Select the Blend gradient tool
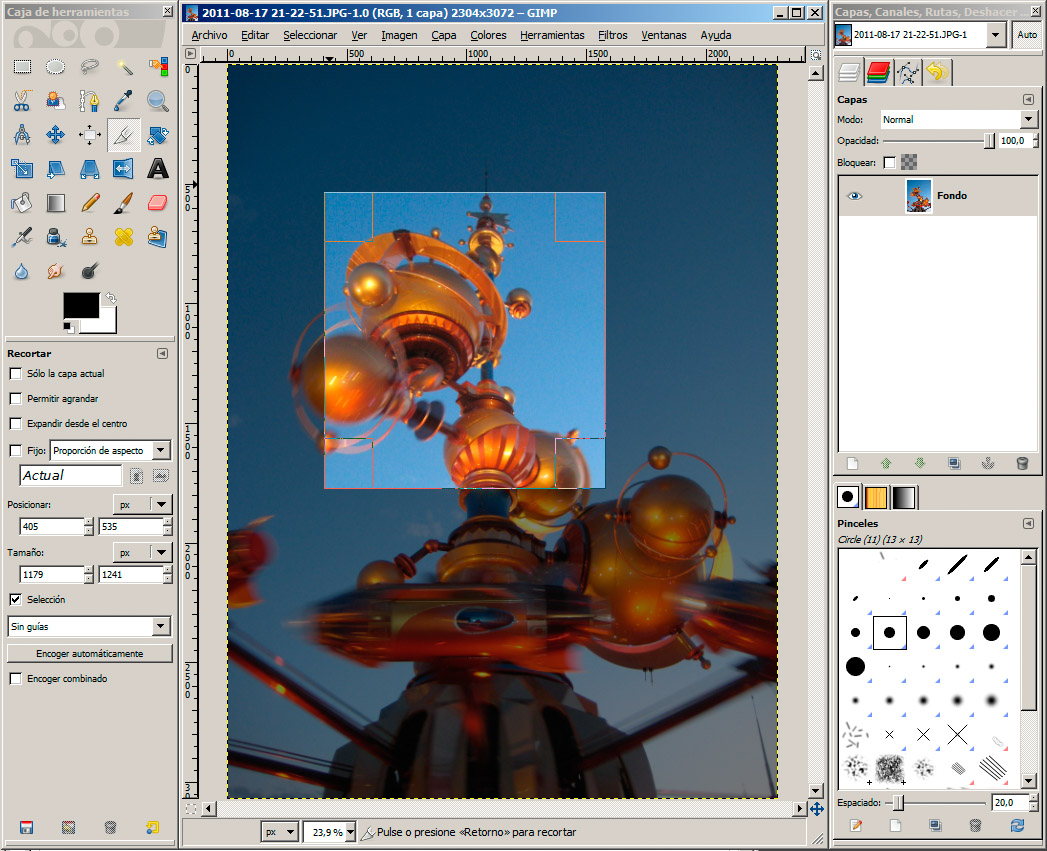 55,202
